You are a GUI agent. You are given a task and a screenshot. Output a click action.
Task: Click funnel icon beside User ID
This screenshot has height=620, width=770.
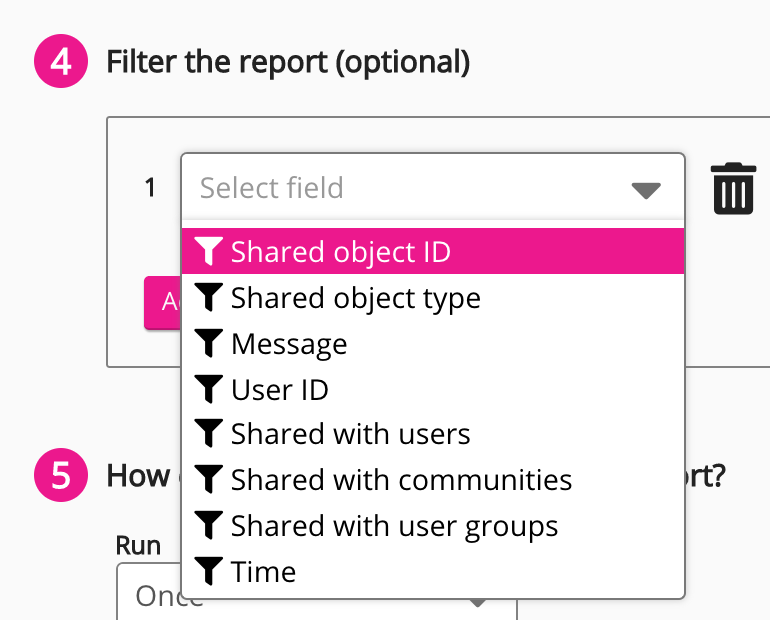pos(207,389)
